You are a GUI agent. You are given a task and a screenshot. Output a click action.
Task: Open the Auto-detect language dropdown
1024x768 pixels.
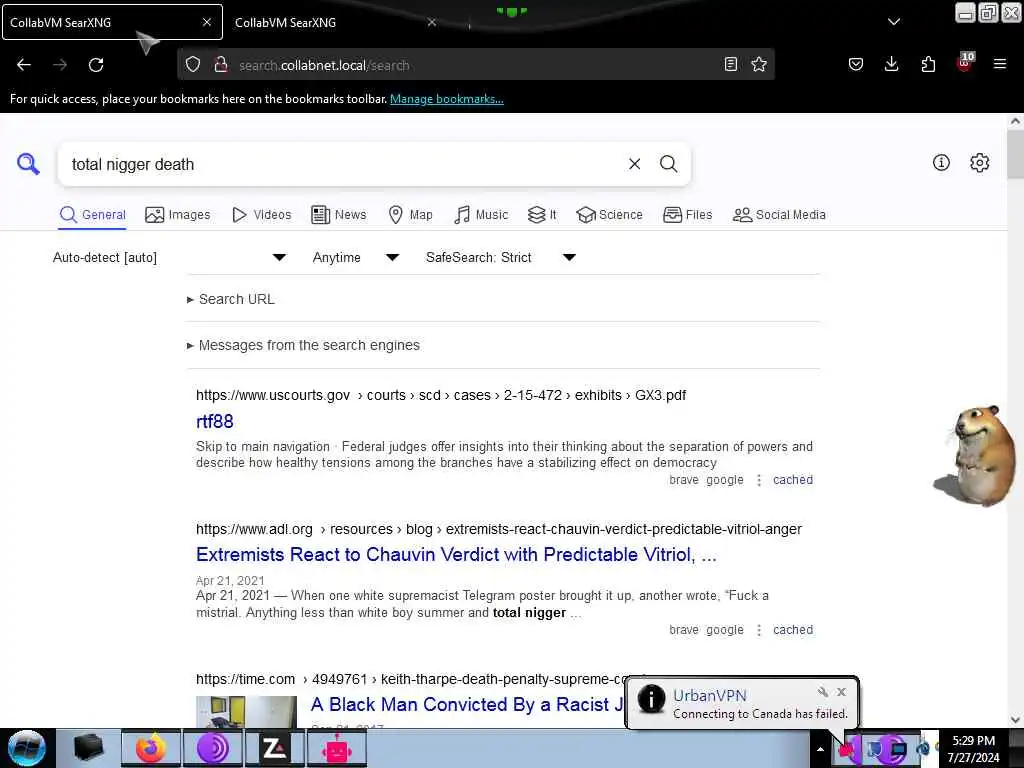point(170,257)
